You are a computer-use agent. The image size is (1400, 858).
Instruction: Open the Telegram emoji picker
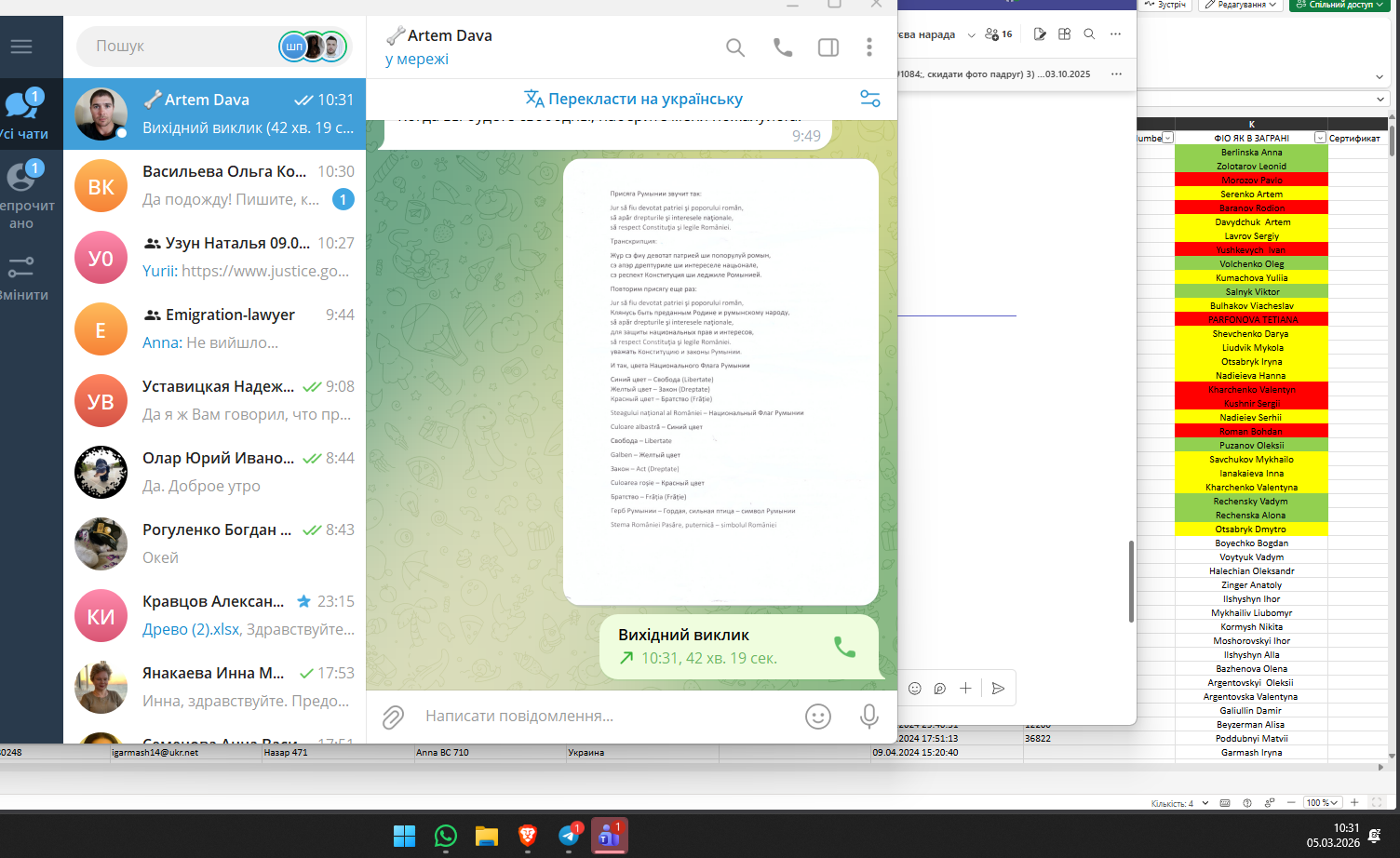pyautogui.click(x=818, y=717)
